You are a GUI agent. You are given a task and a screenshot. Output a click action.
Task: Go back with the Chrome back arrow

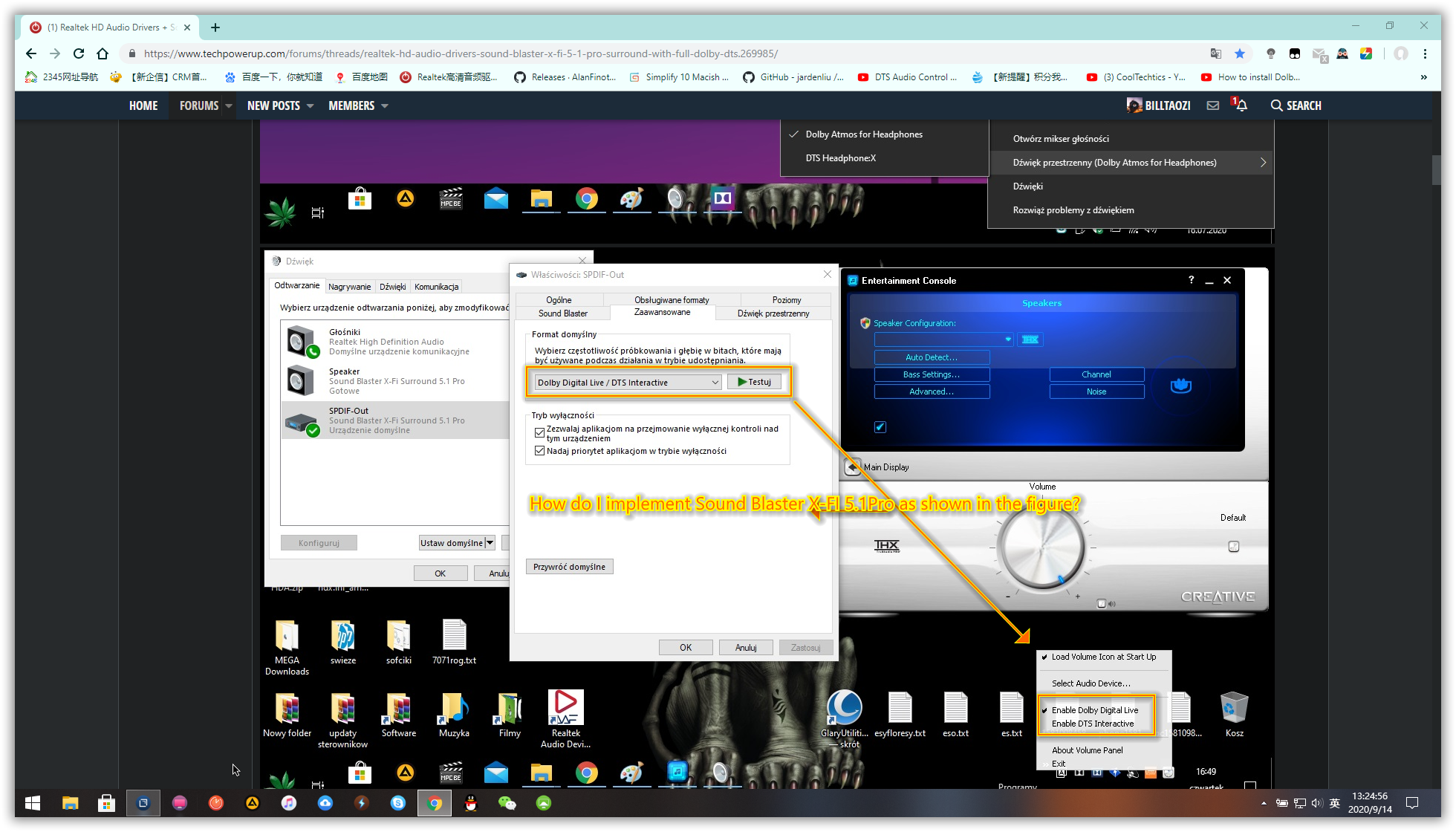(x=30, y=53)
